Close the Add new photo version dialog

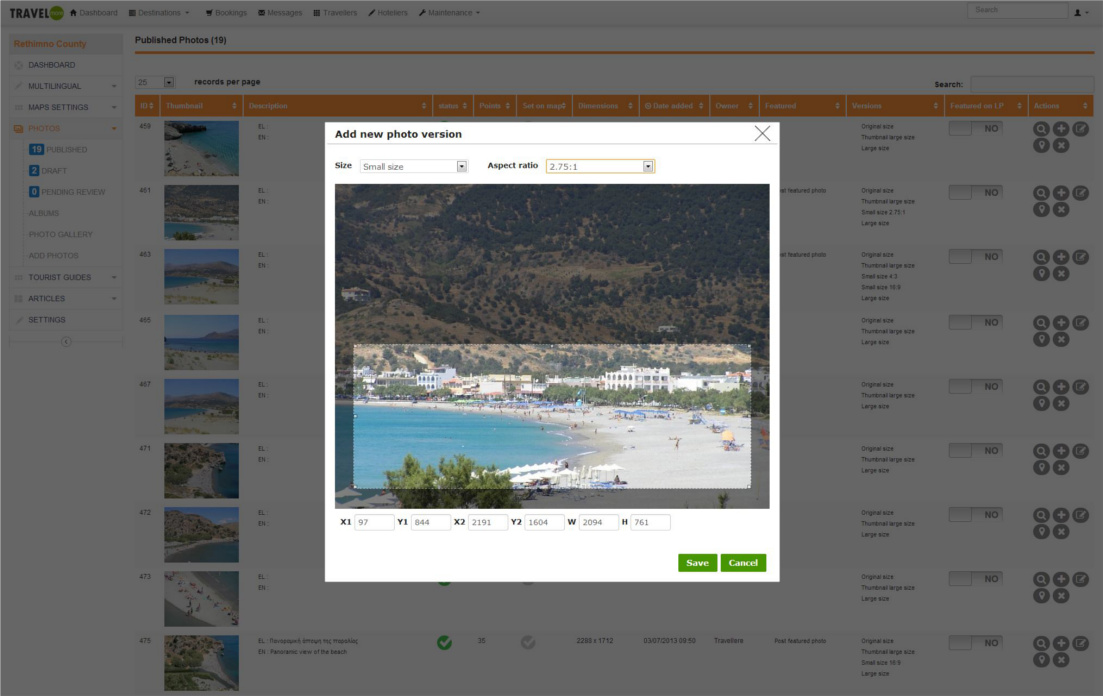coord(762,133)
